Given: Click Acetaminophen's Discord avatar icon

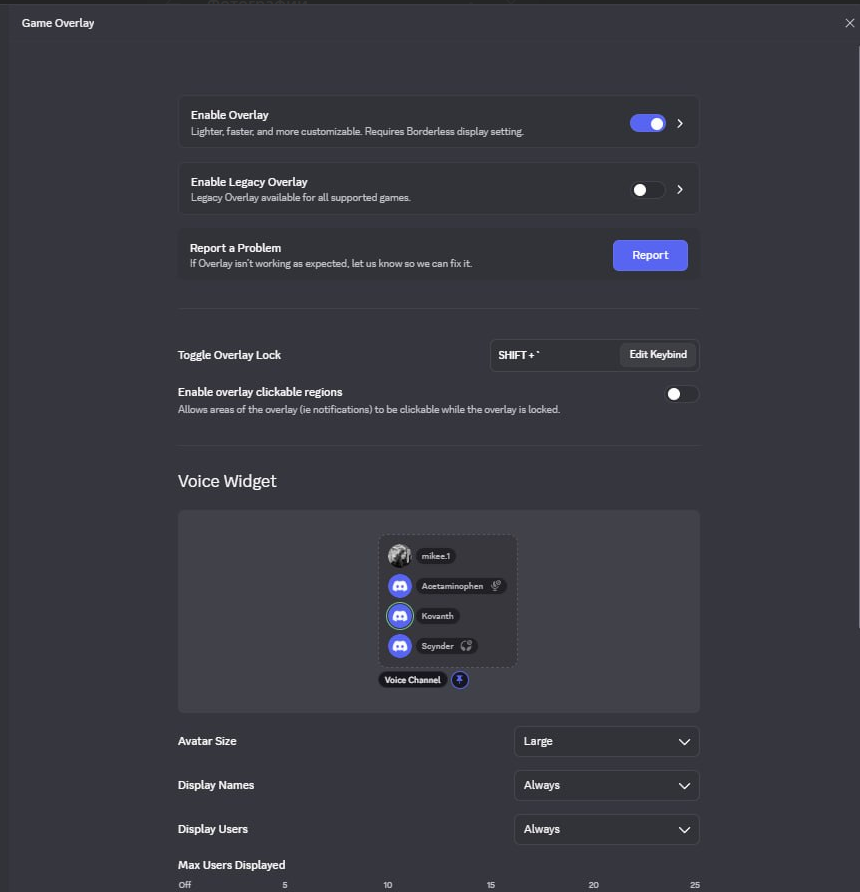Looking at the screenshot, I should pos(399,586).
